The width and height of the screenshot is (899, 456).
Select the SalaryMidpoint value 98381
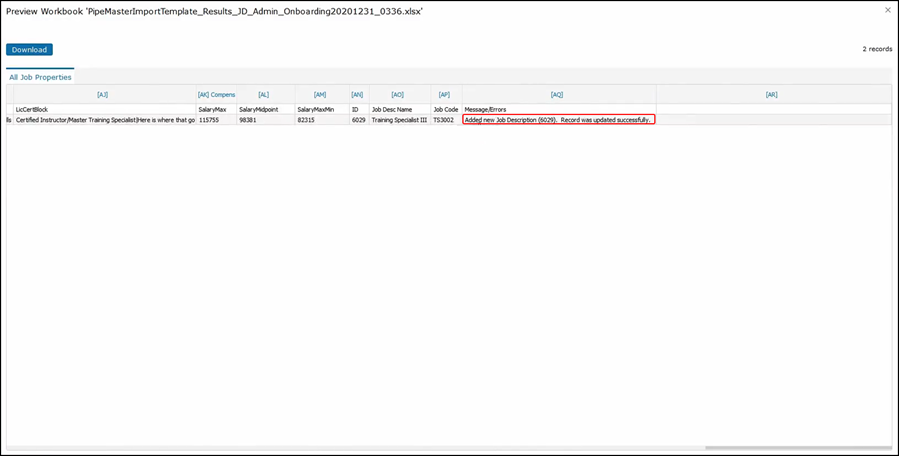coord(248,120)
